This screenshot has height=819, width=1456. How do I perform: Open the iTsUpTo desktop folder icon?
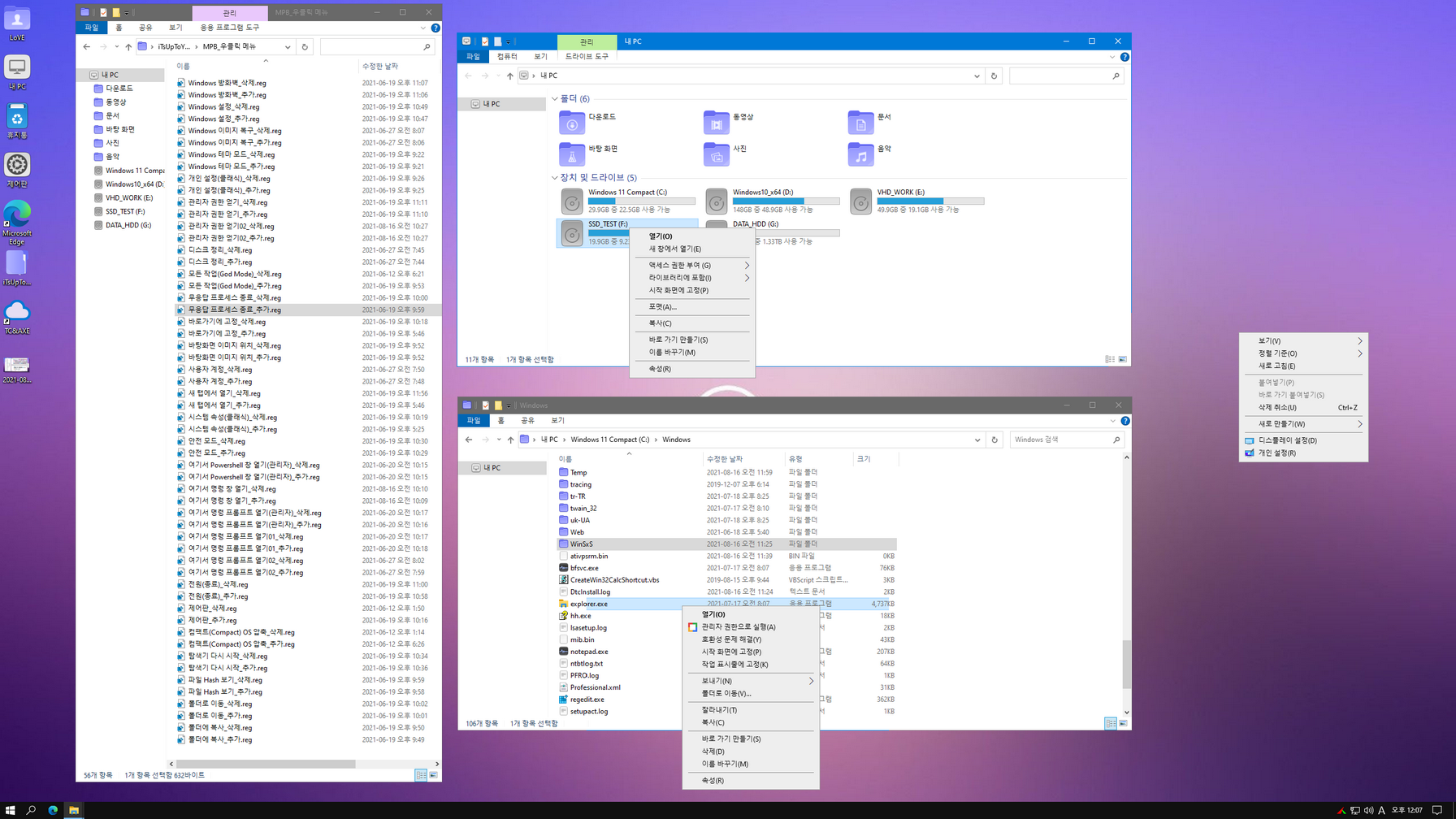[x=17, y=268]
